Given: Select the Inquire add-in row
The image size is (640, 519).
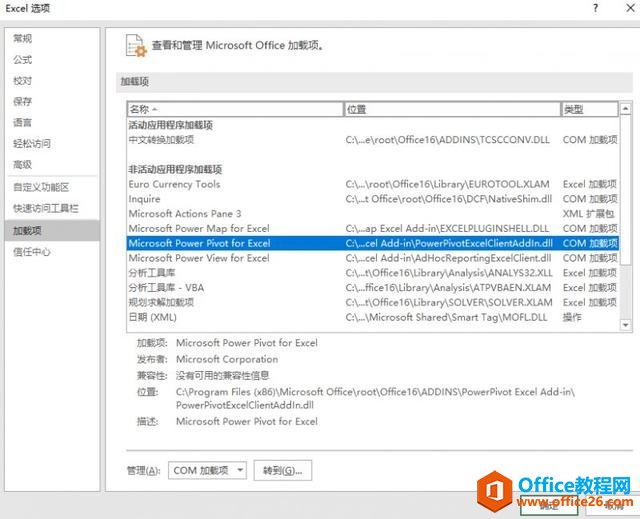Looking at the screenshot, I should (x=373, y=199).
